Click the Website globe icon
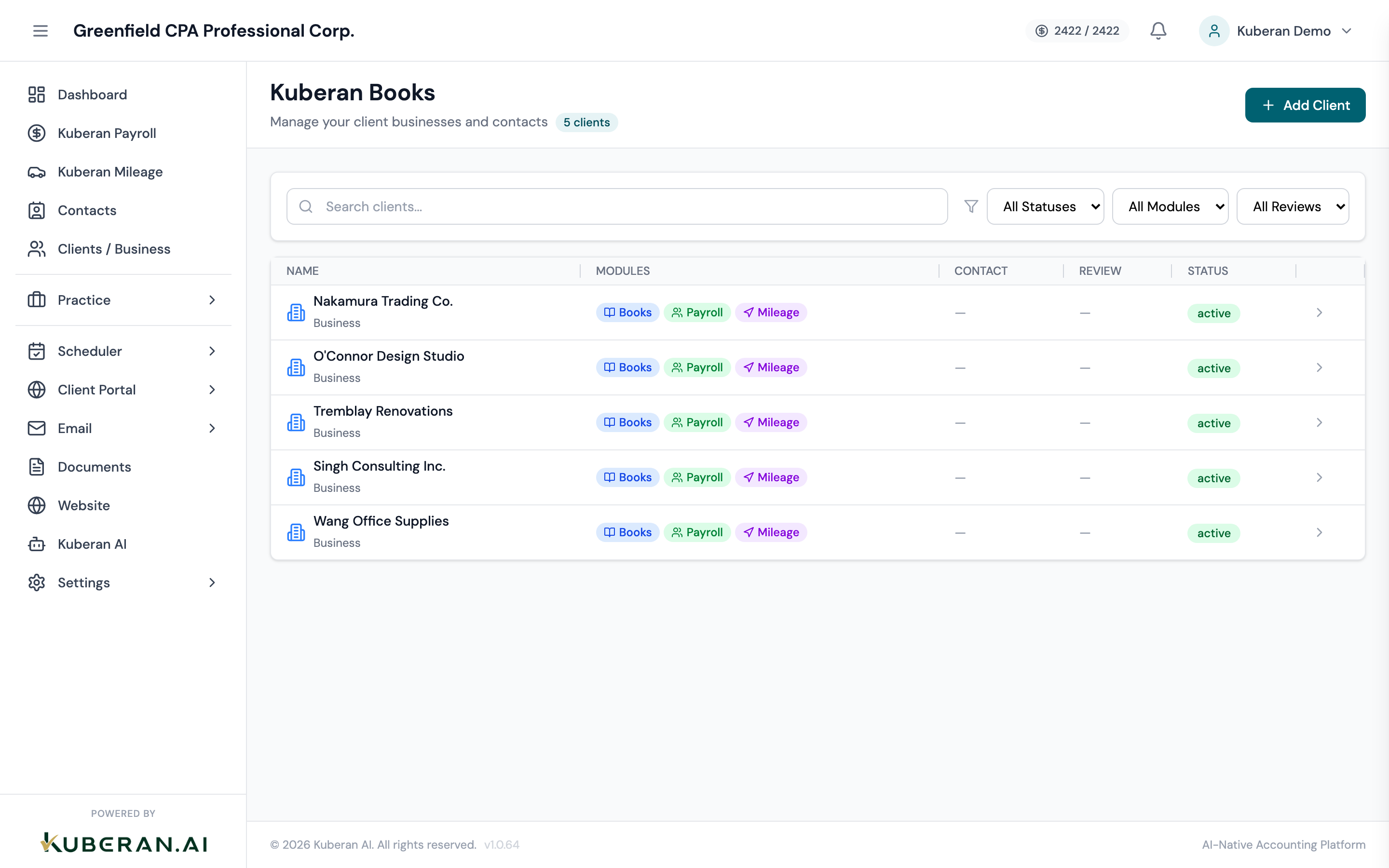The image size is (1389, 868). (37, 505)
